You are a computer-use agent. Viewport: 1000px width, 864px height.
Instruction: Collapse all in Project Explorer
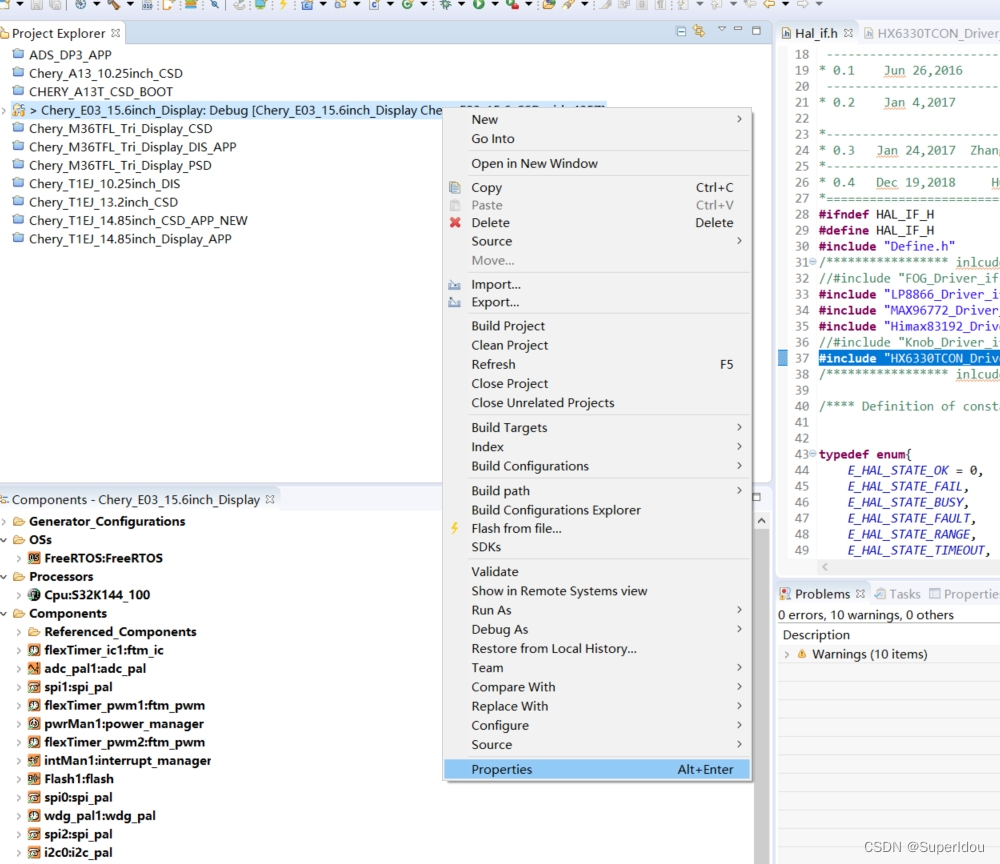coord(680,31)
